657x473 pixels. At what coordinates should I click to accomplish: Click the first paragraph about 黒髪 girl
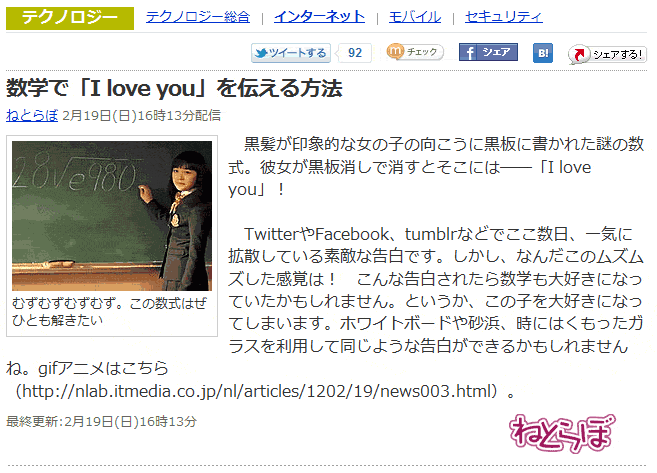coord(436,167)
